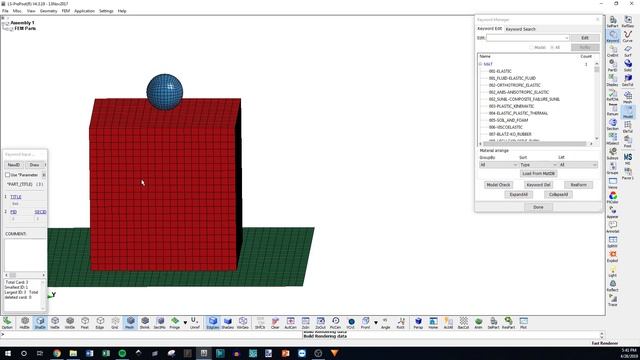Screen dimensions: 640x360
Task: Click the Curve tool icon
Action: point(628,36)
